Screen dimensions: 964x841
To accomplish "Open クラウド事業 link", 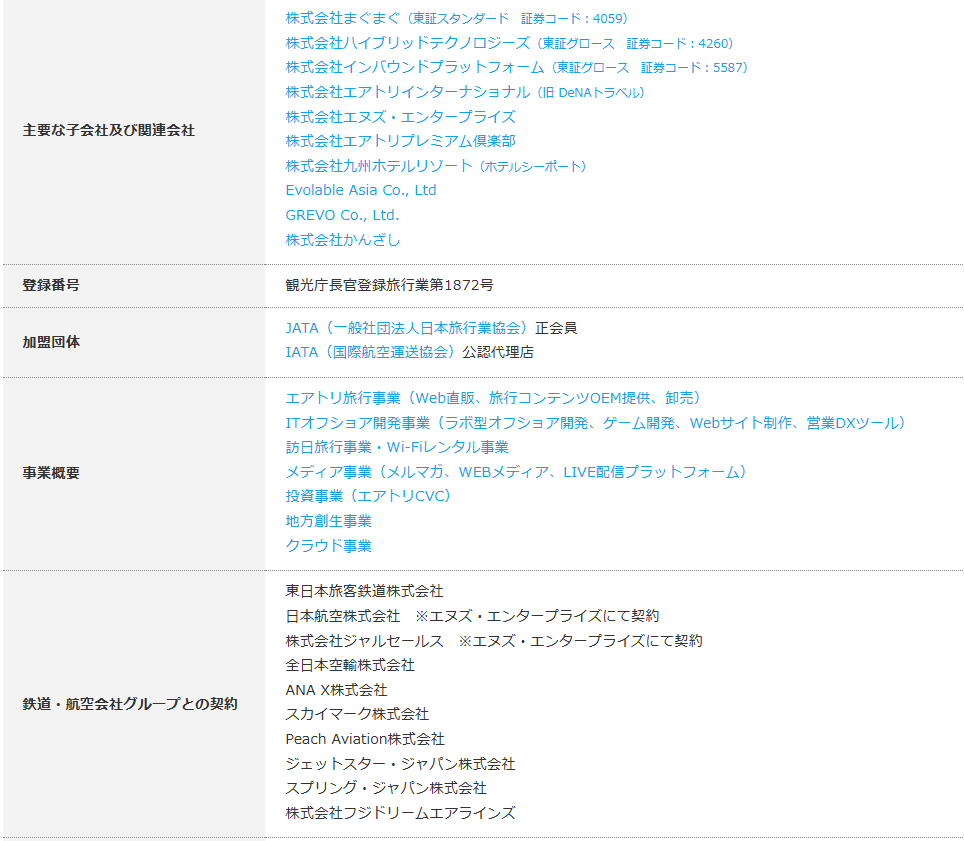I will click(329, 546).
